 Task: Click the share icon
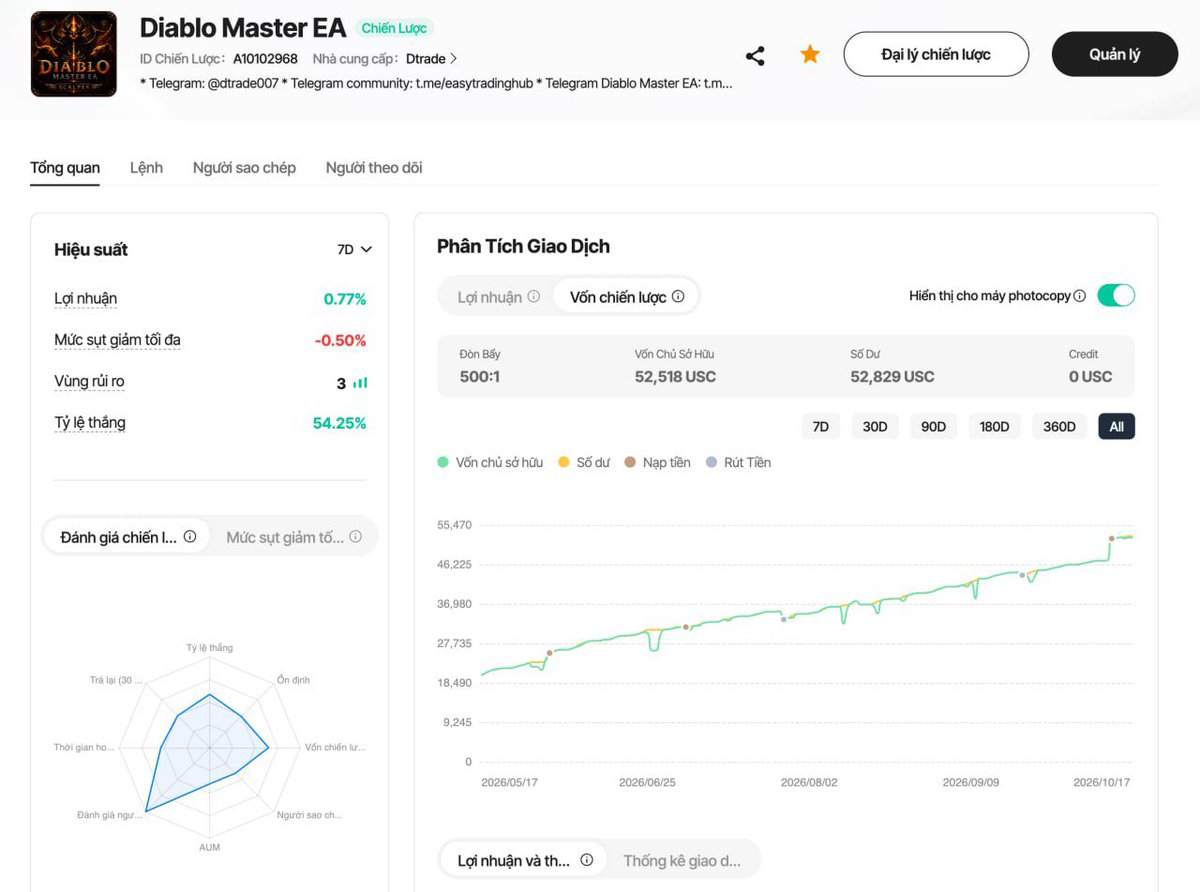pyautogui.click(x=755, y=56)
